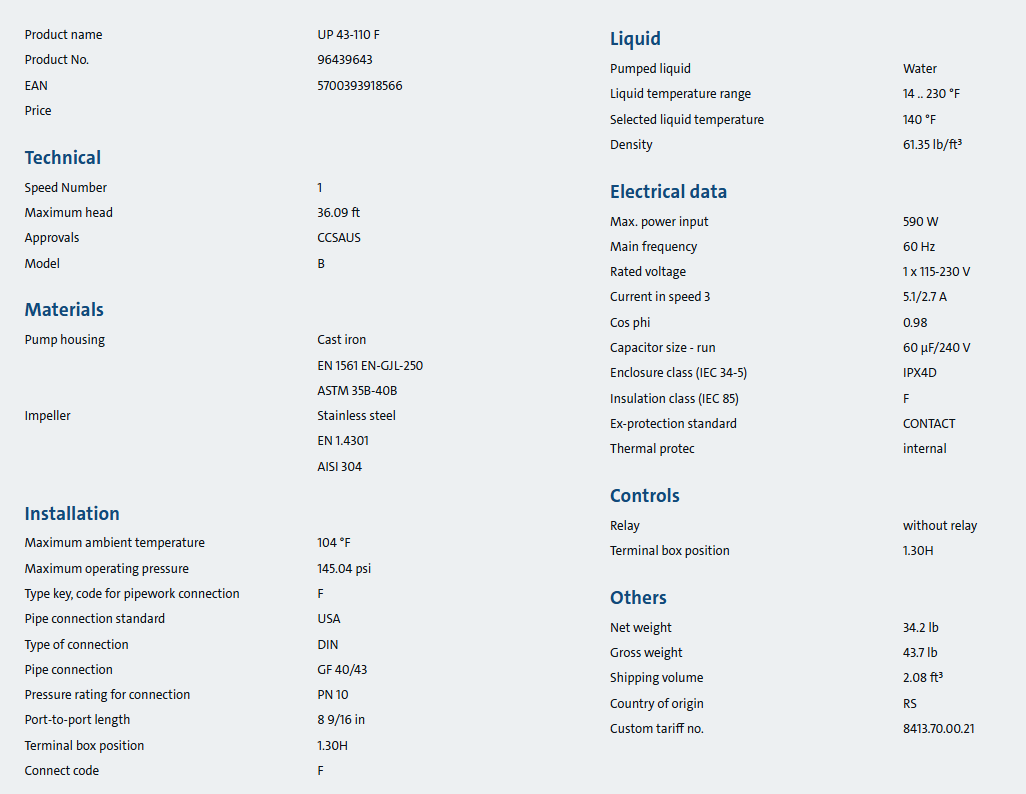This screenshot has height=794, width=1026.
Task: Click the Stainless steel impeller value
Action: point(357,416)
